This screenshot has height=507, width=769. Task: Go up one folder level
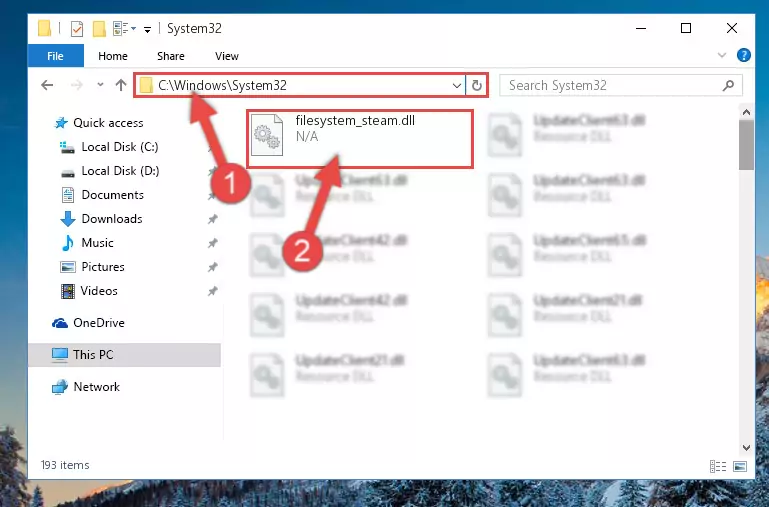pos(121,85)
